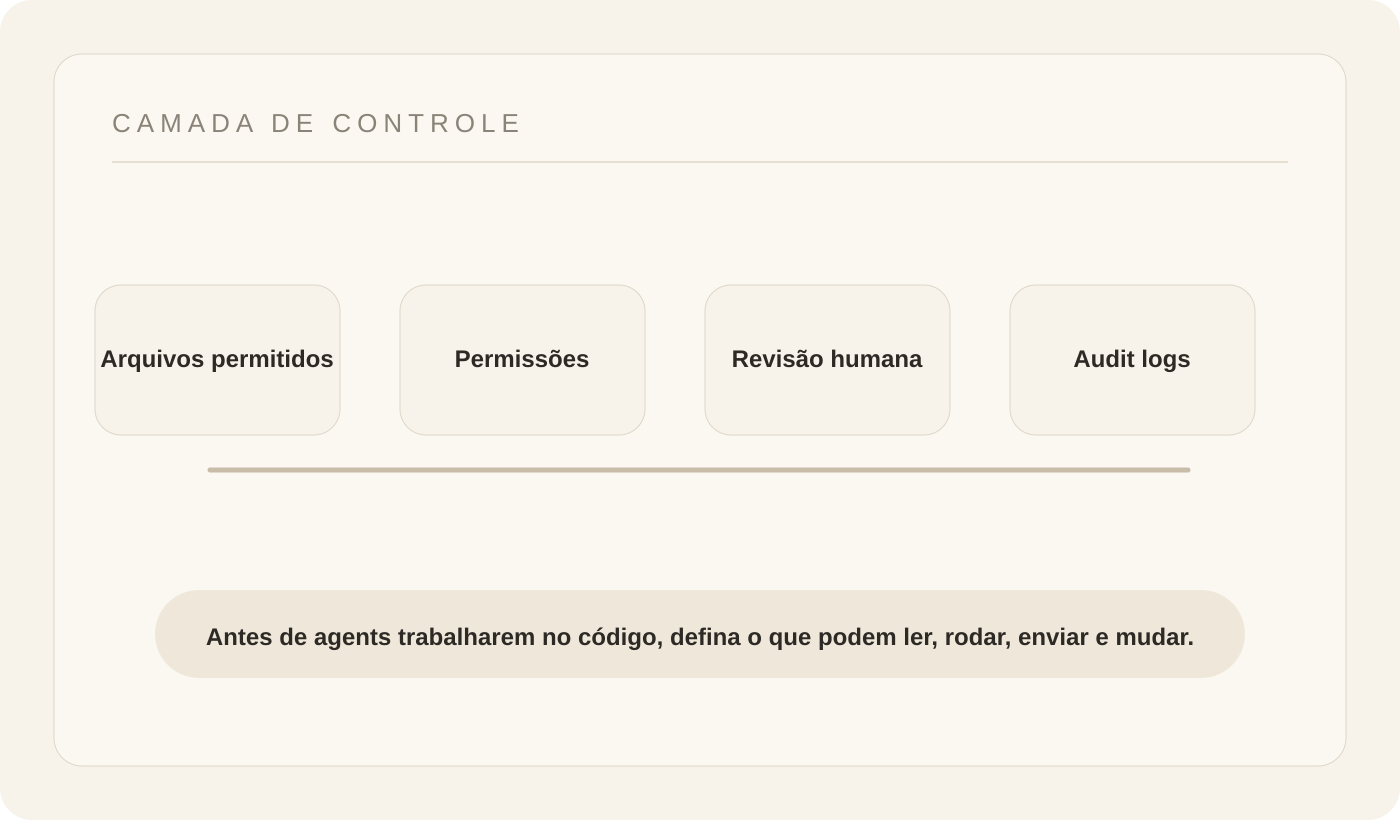
Task: Open the Permissões card
Action: pyautogui.click(x=522, y=360)
